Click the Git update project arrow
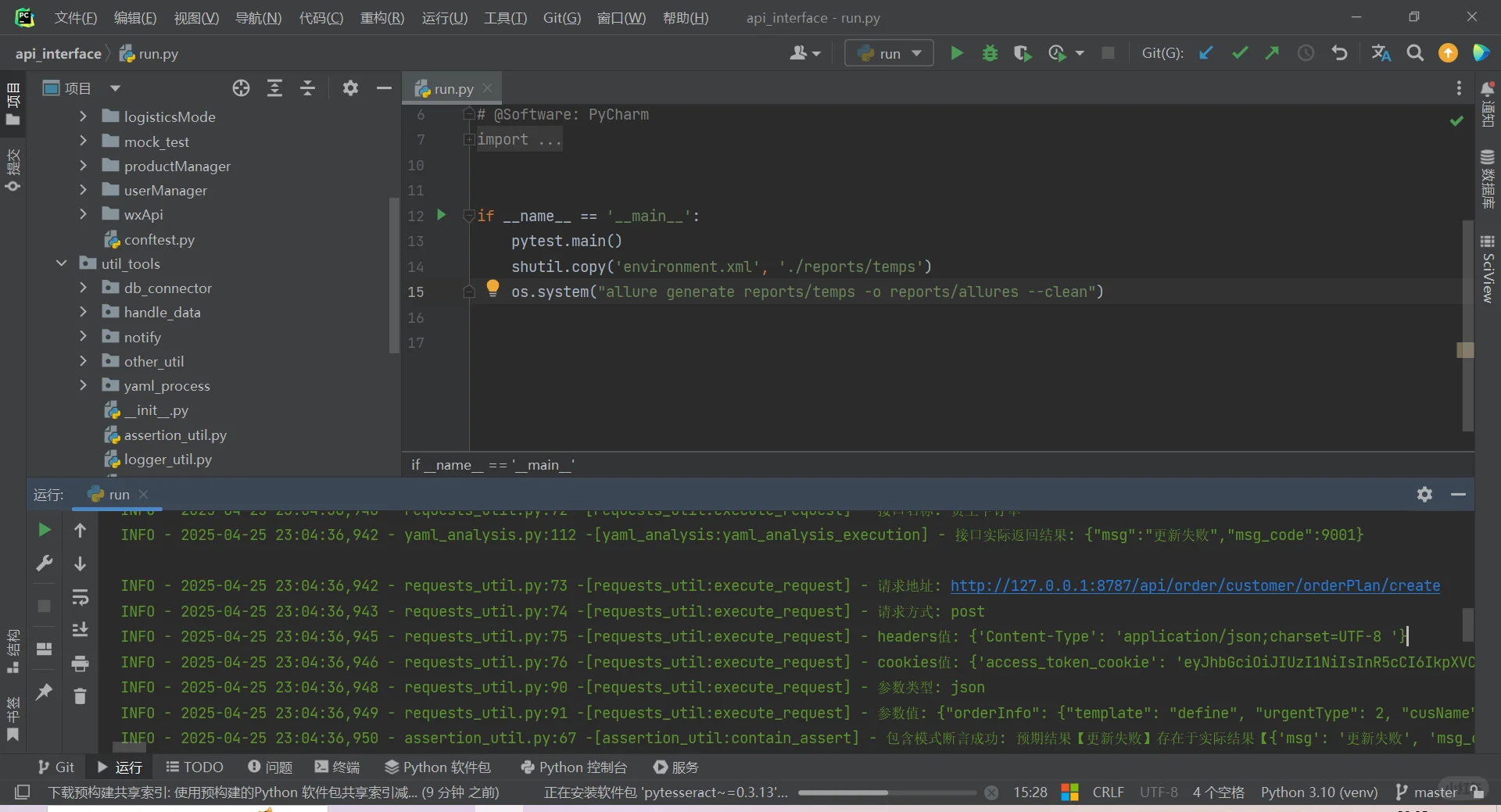The width and height of the screenshot is (1501, 812). 1206,53
